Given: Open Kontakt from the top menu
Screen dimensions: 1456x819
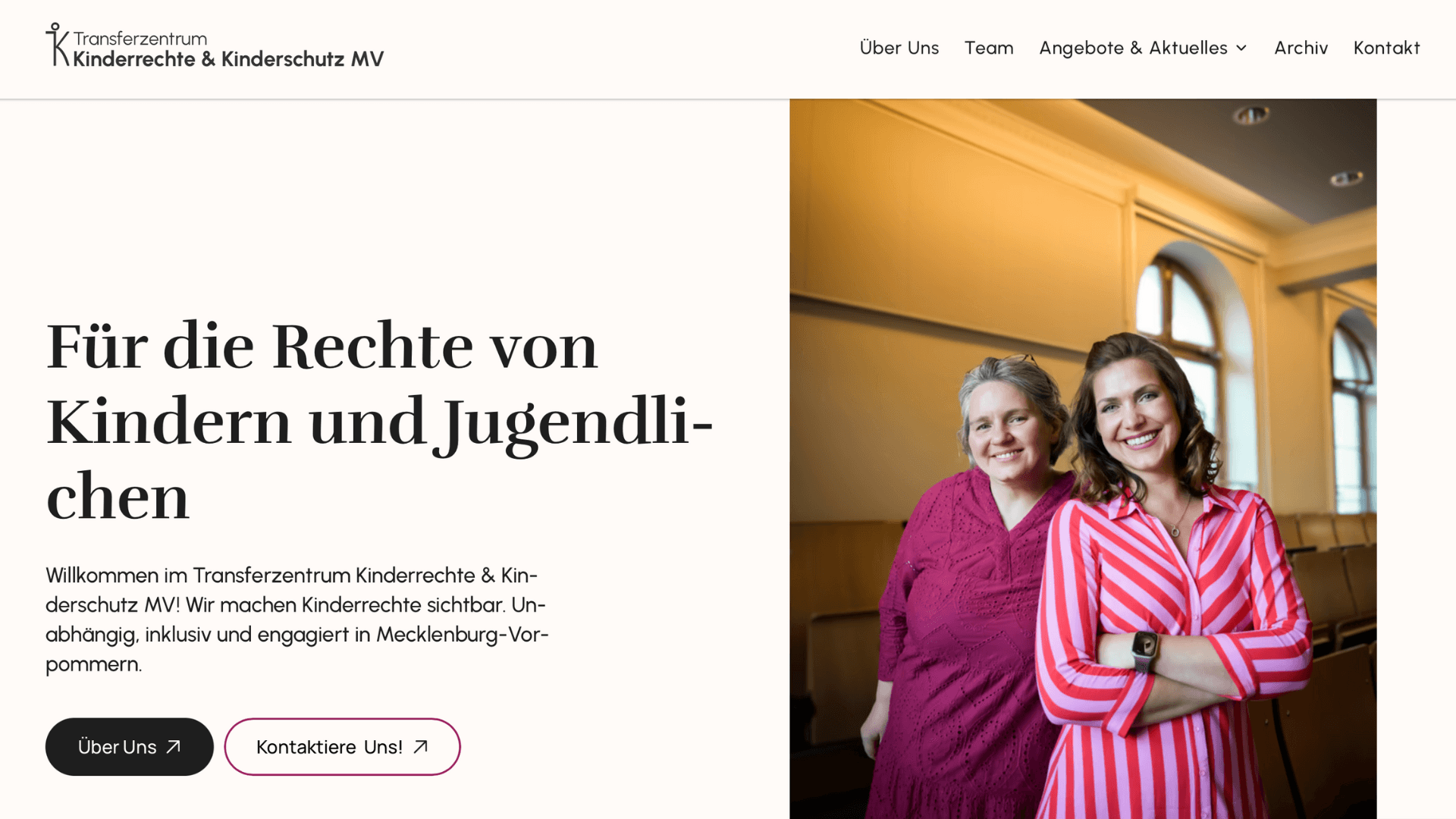Looking at the screenshot, I should click(1387, 48).
